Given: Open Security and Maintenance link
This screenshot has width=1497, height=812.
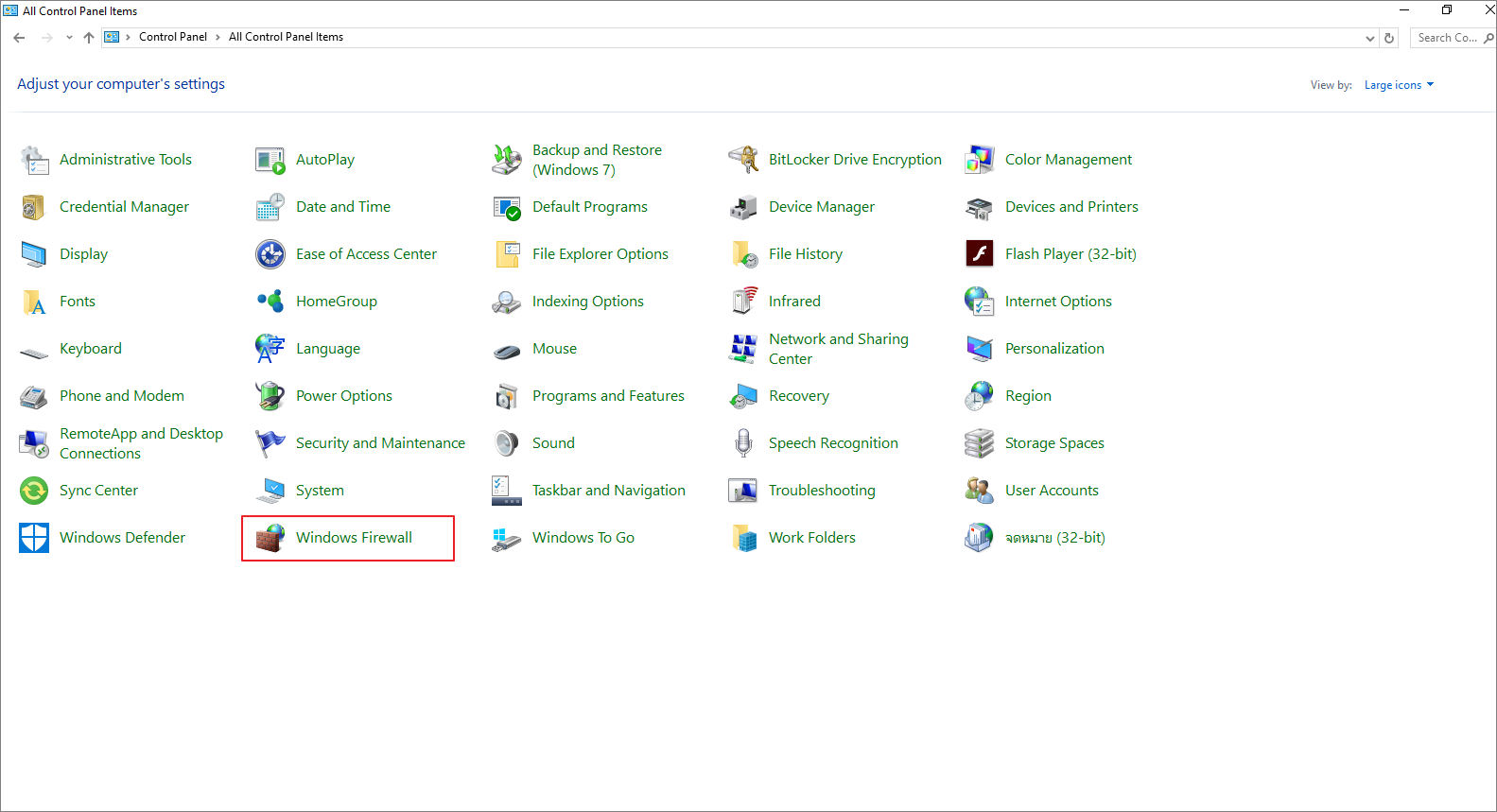Looking at the screenshot, I should coord(380,443).
